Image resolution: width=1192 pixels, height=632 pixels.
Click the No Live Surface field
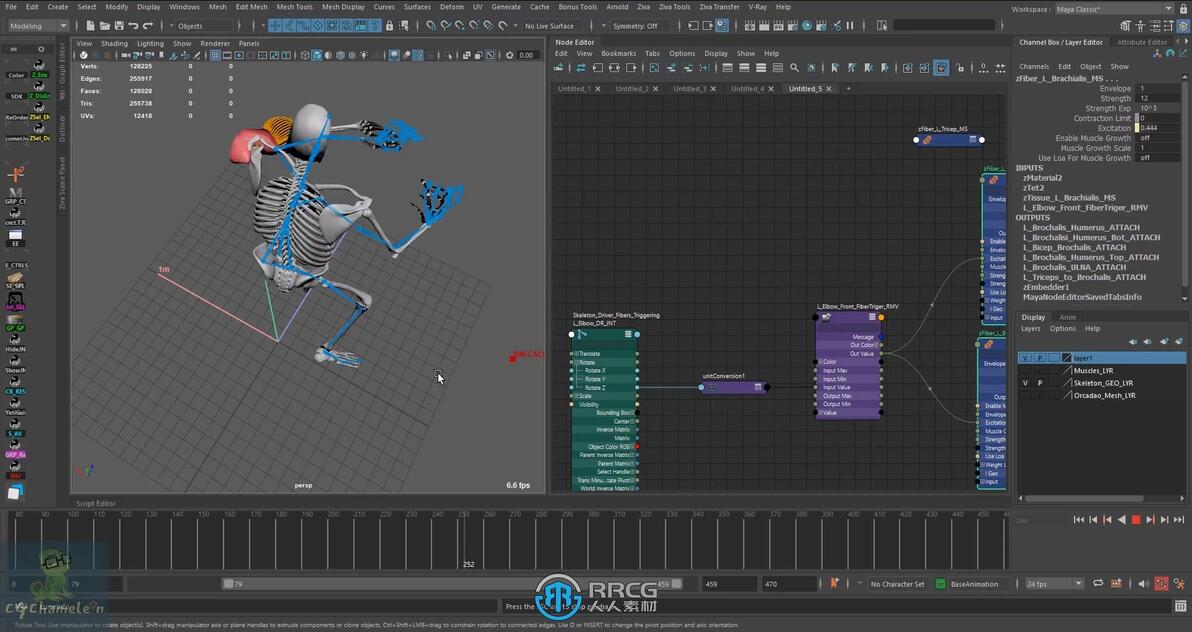tap(549, 26)
